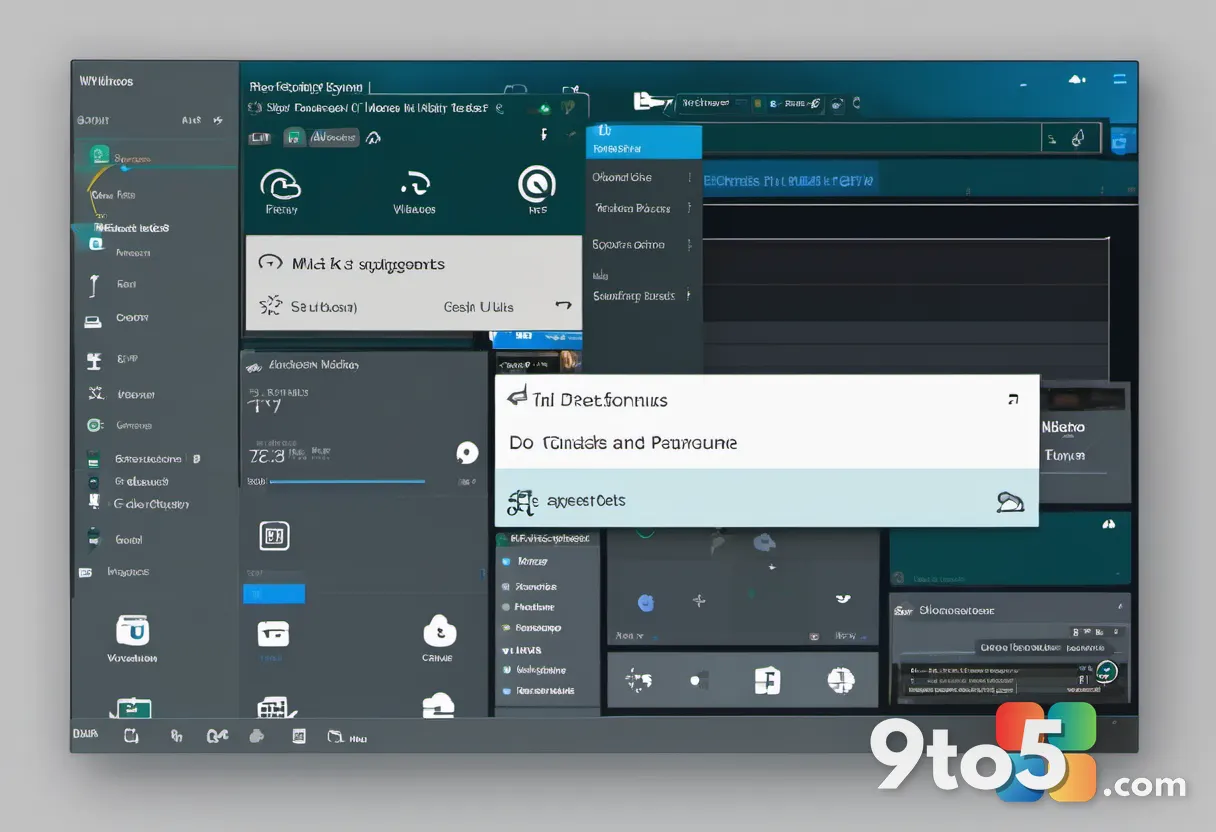Select the green Sprenes icon in the sidebar
This screenshot has height=832, width=1216.
pyautogui.click(x=99, y=155)
